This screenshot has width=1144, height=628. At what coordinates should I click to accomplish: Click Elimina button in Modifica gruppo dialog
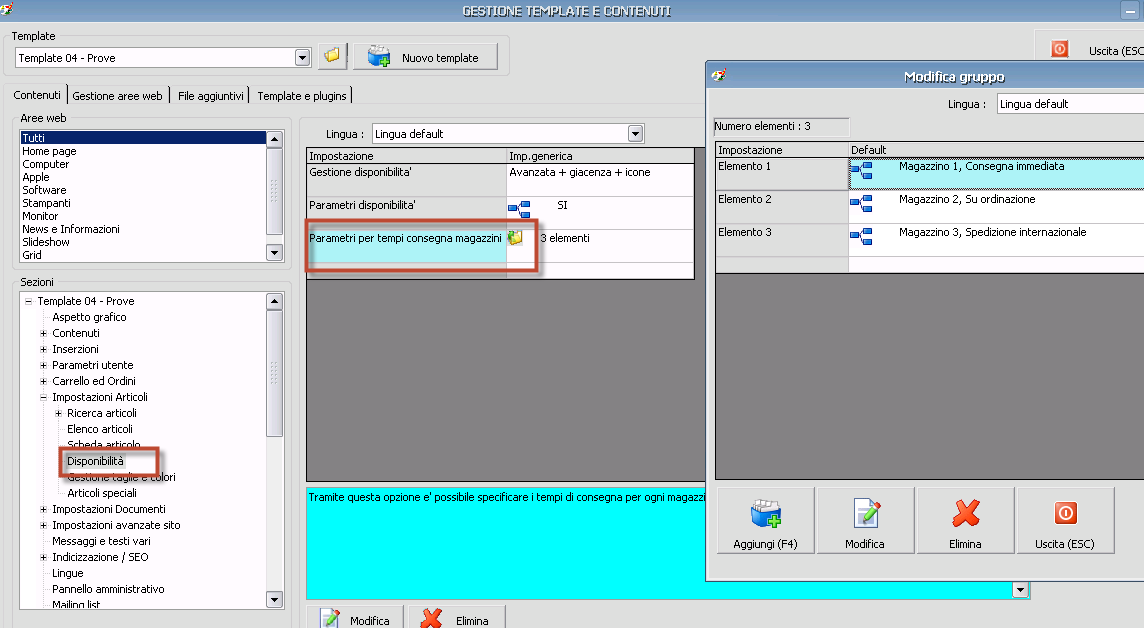coord(965,521)
